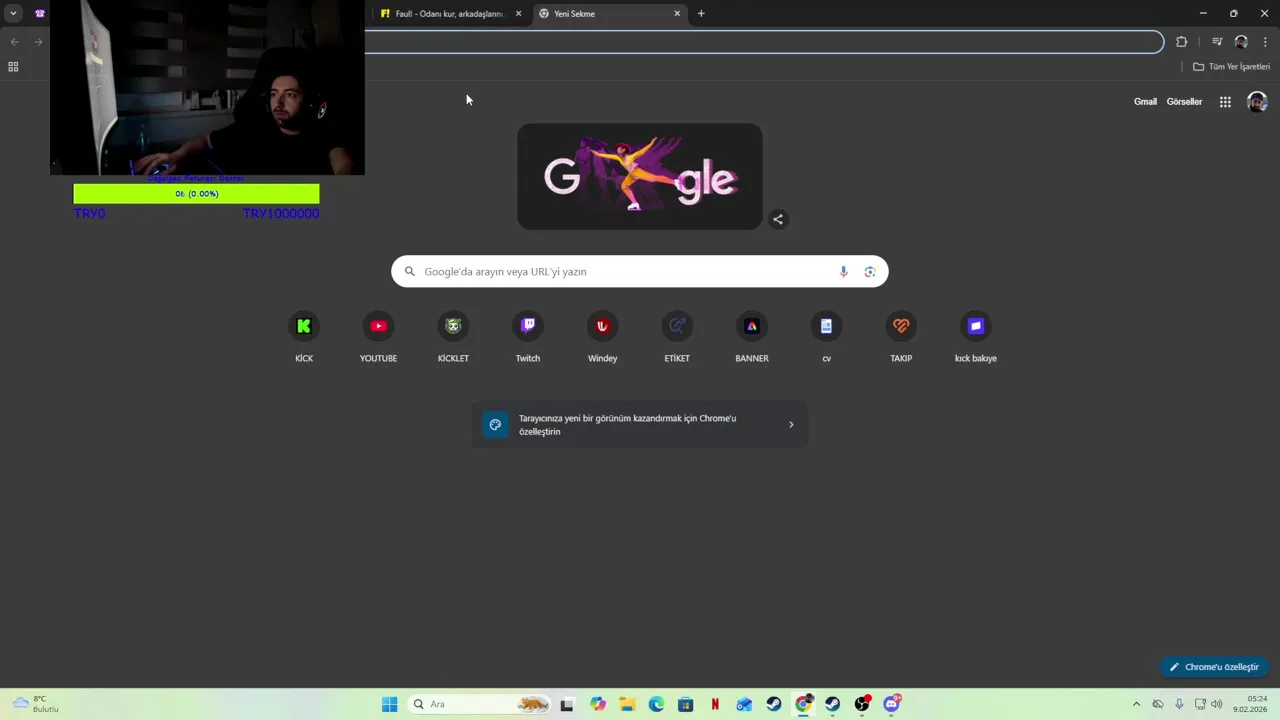Open Chrome profile avatar in toolbar
This screenshot has height=720, width=1280.
click(1241, 42)
